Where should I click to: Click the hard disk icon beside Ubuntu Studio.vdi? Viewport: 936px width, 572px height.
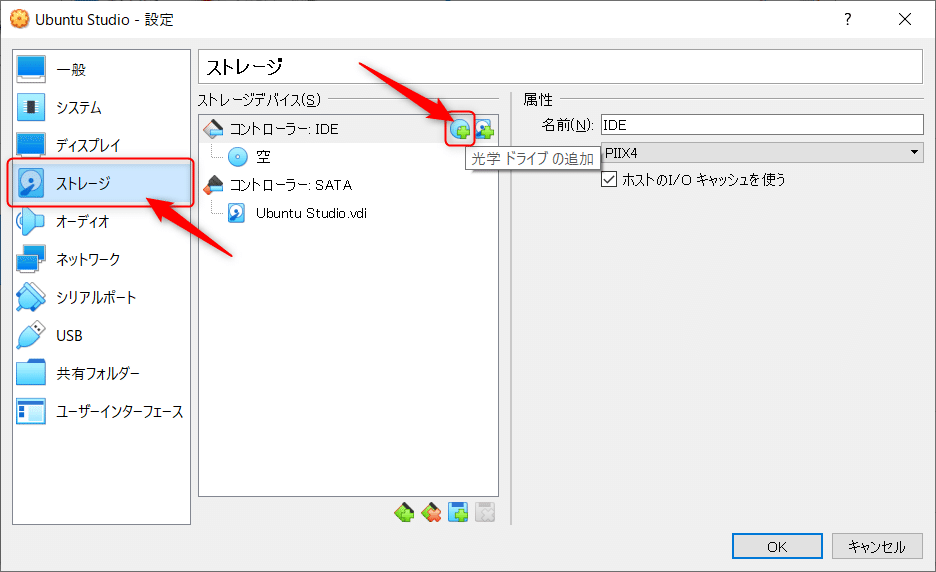coord(236,213)
